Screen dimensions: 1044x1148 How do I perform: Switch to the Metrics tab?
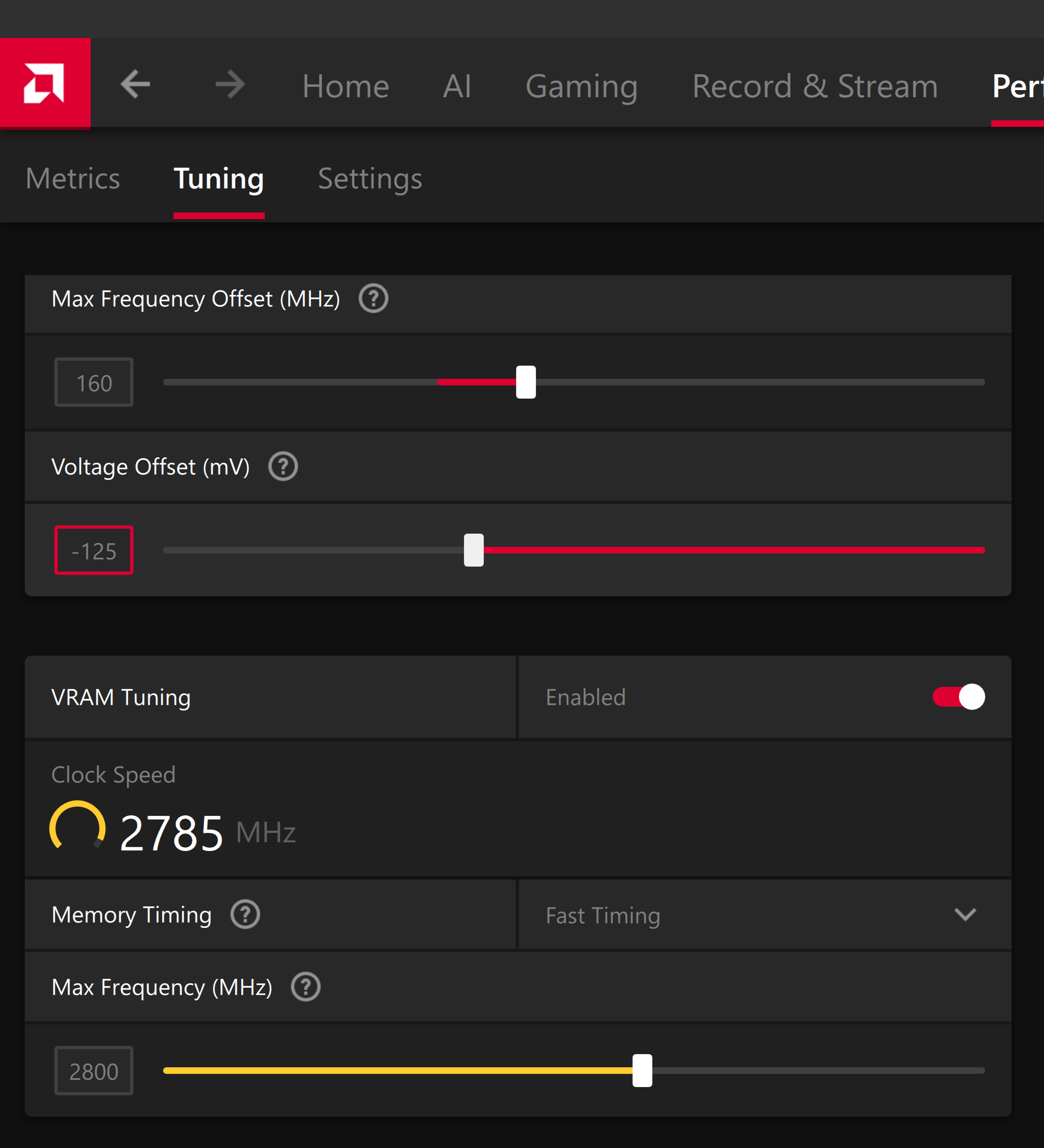coord(73,179)
